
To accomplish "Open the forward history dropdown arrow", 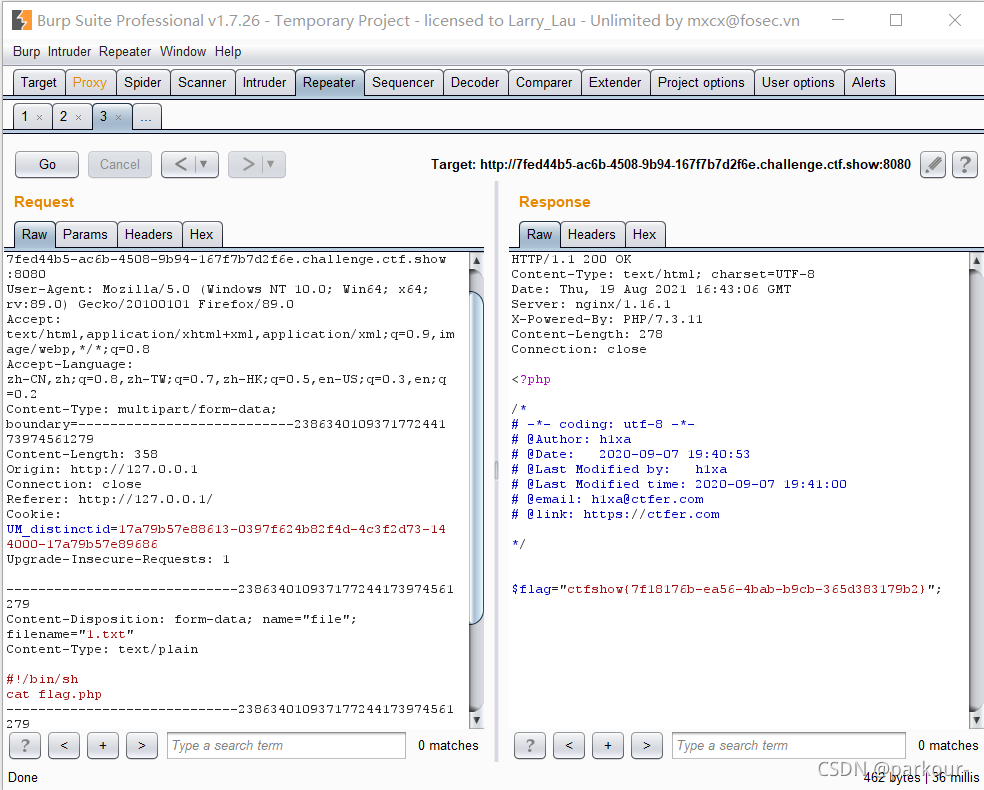I will tap(270, 164).
